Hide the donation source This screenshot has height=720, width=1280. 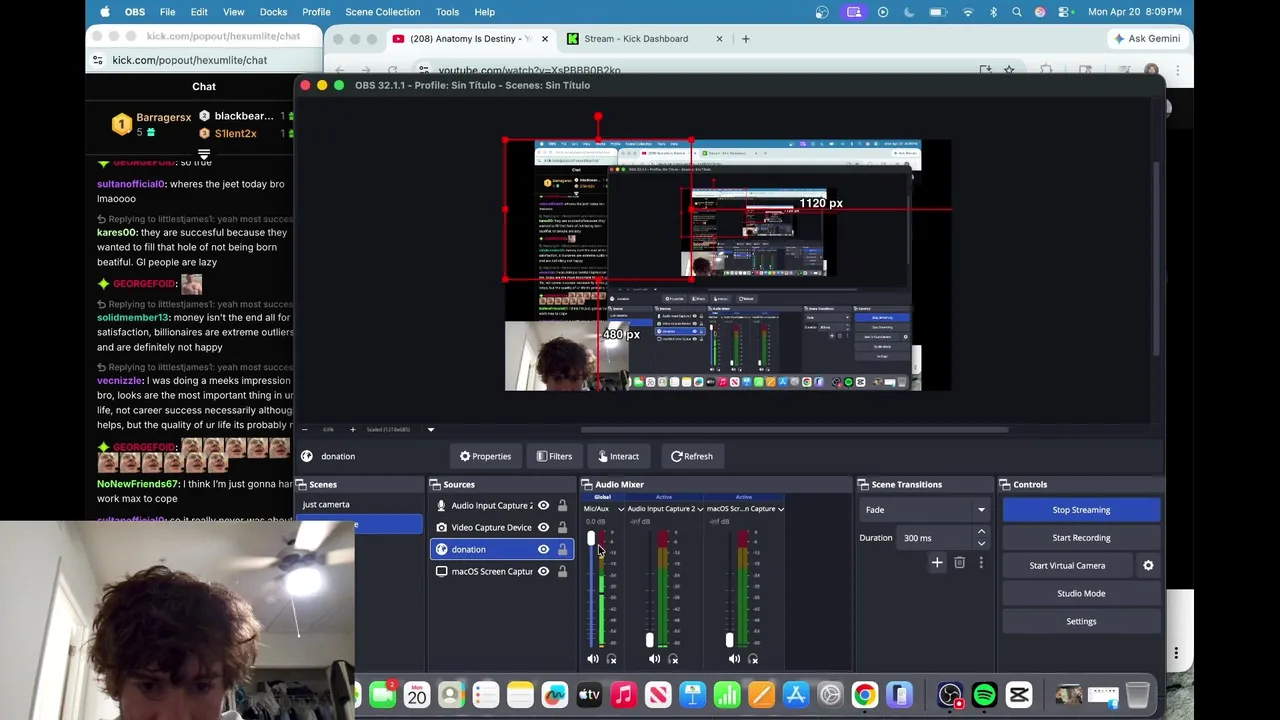[x=543, y=550]
